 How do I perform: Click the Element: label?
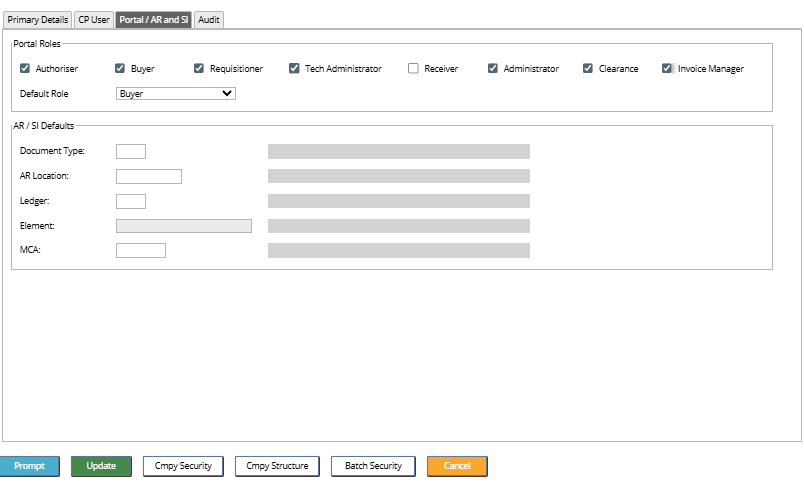pyautogui.click(x=37, y=226)
